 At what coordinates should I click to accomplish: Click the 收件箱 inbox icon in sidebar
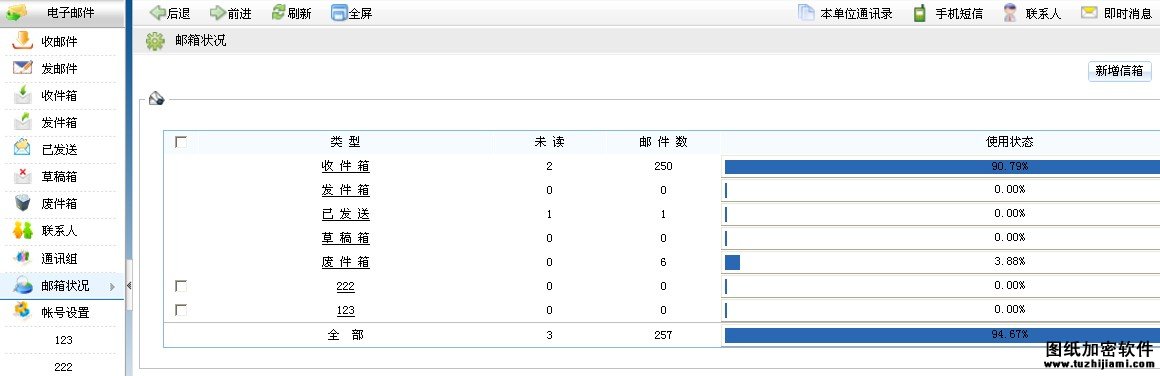[23, 94]
